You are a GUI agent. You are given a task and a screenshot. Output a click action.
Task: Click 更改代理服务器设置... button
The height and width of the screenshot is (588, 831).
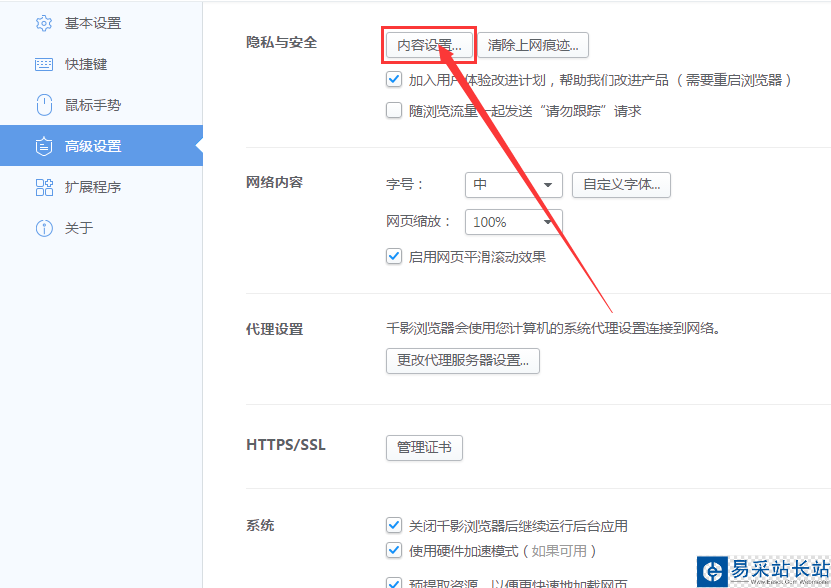(463, 361)
